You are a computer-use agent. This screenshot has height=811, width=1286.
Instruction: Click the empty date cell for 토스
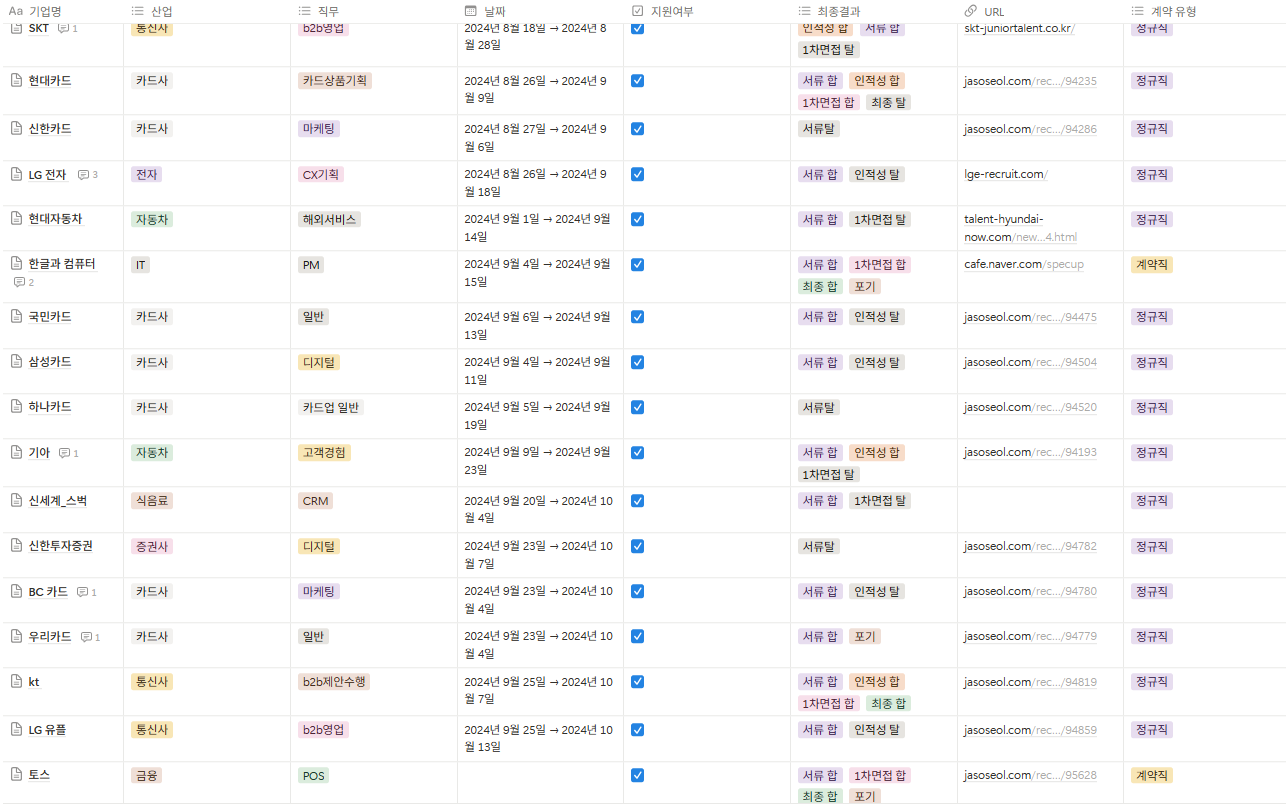540,785
